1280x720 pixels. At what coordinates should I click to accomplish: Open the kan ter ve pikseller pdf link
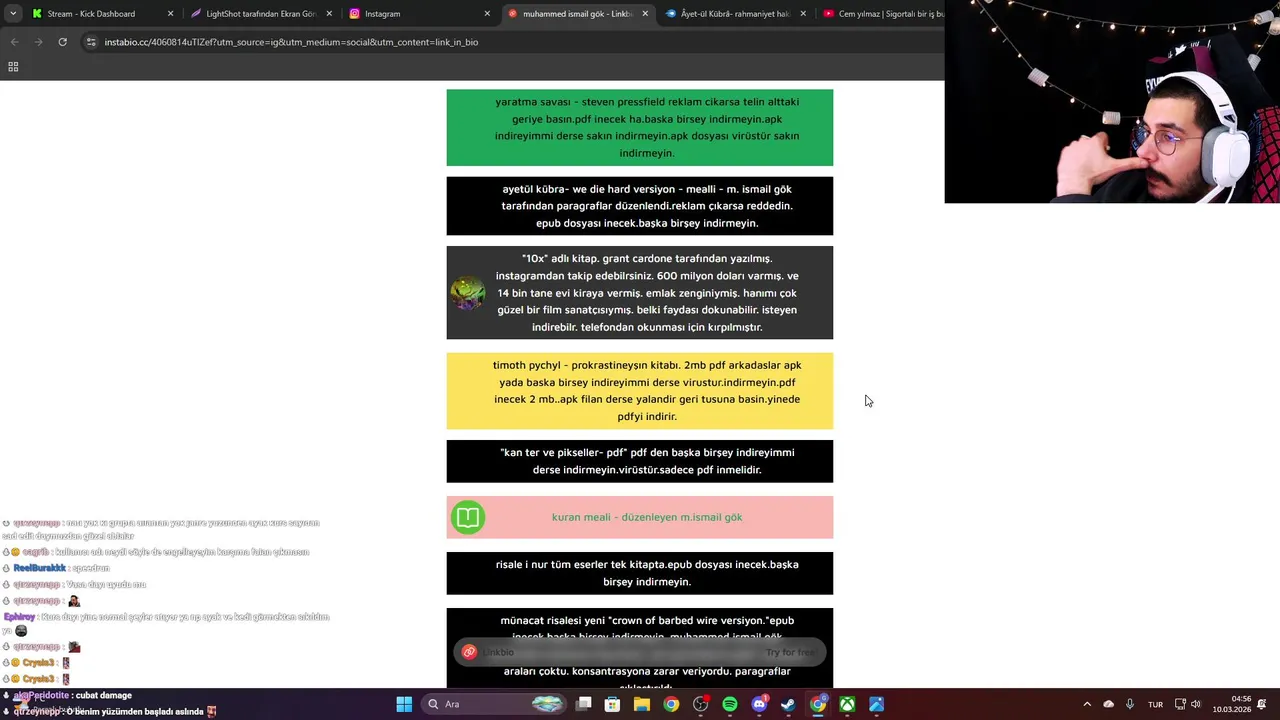[639, 461]
